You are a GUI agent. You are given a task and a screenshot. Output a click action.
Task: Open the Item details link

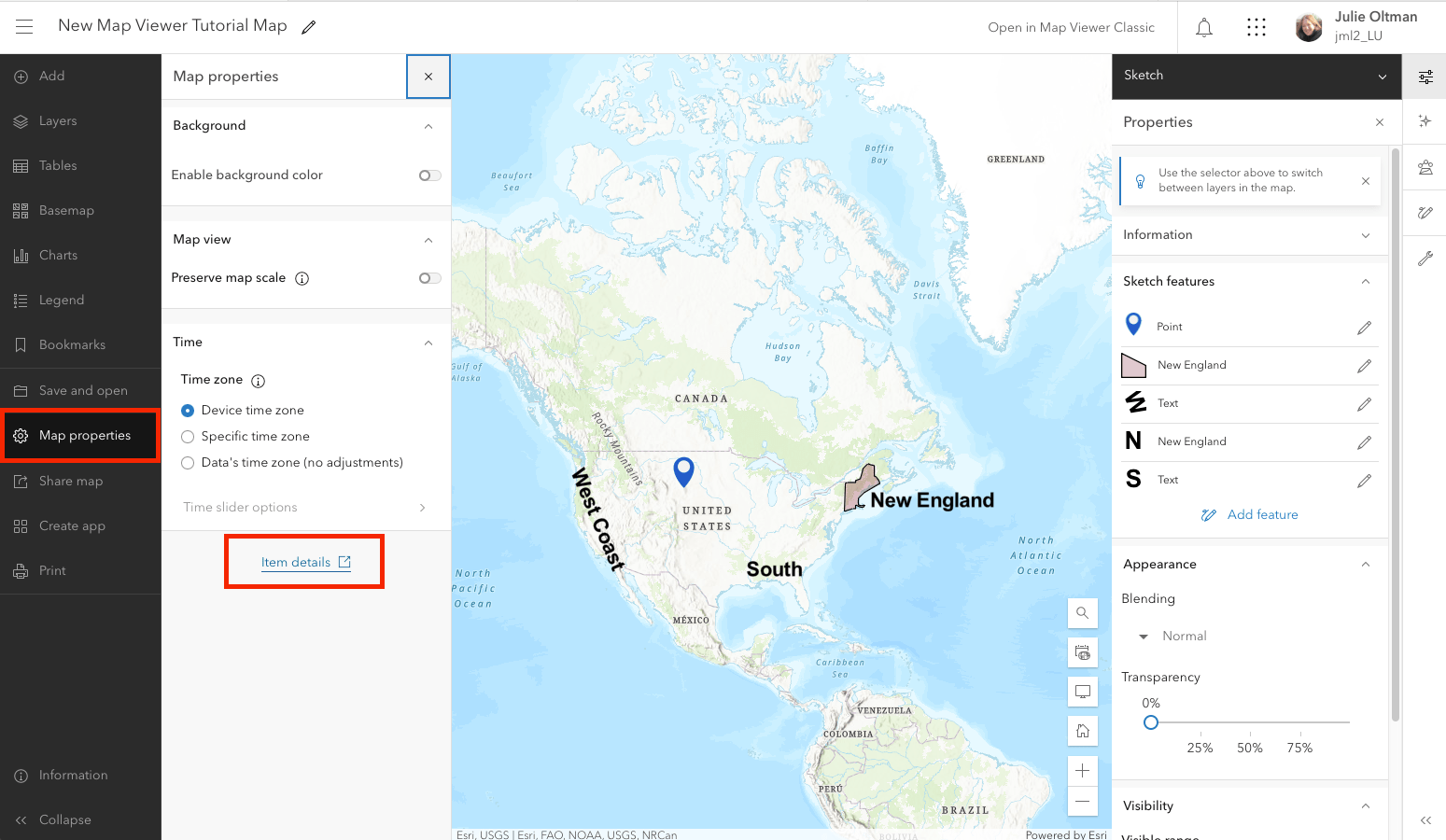(x=304, y=562)
